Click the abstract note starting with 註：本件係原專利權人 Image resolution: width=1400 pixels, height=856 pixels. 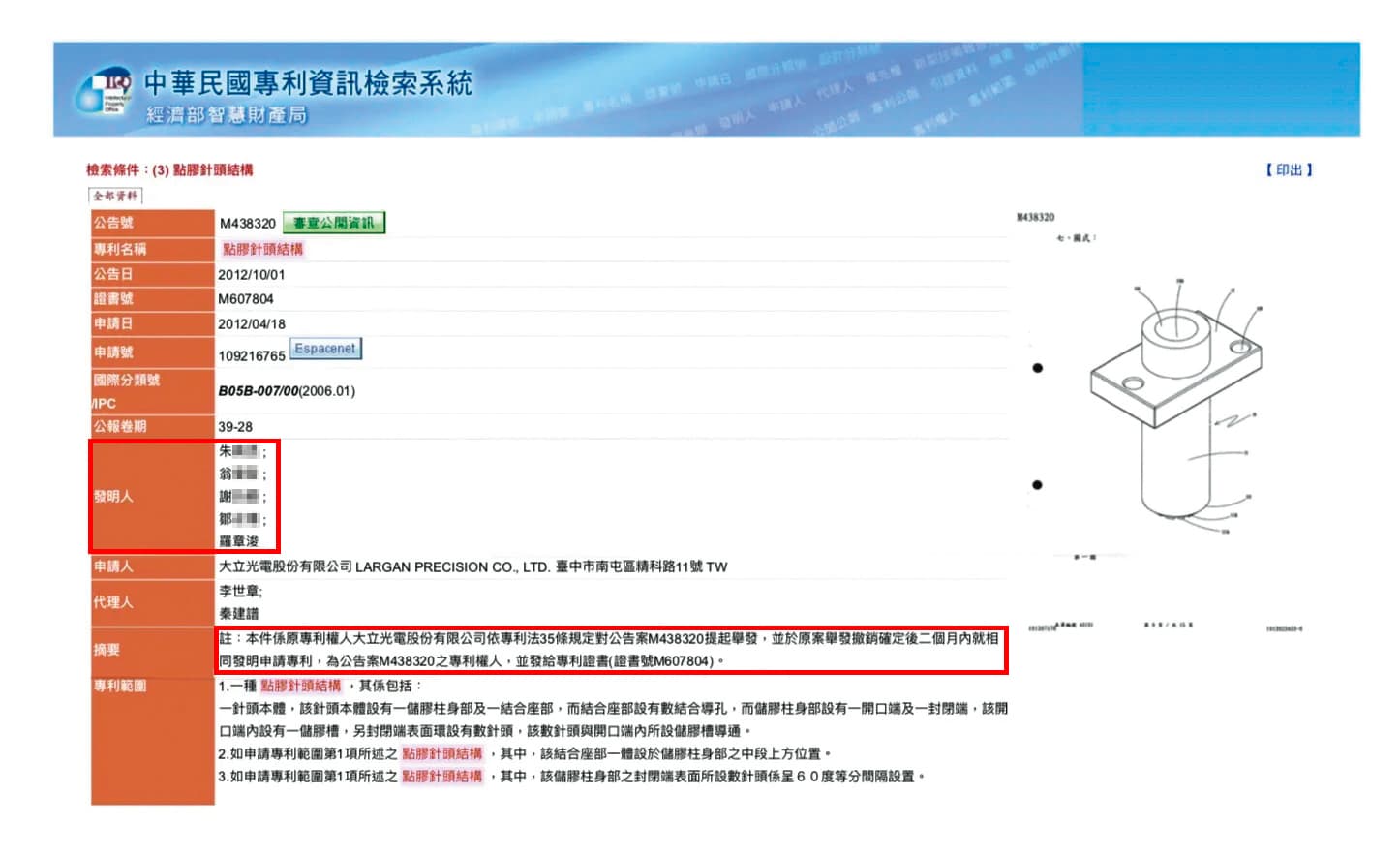(x=609, y=650)
